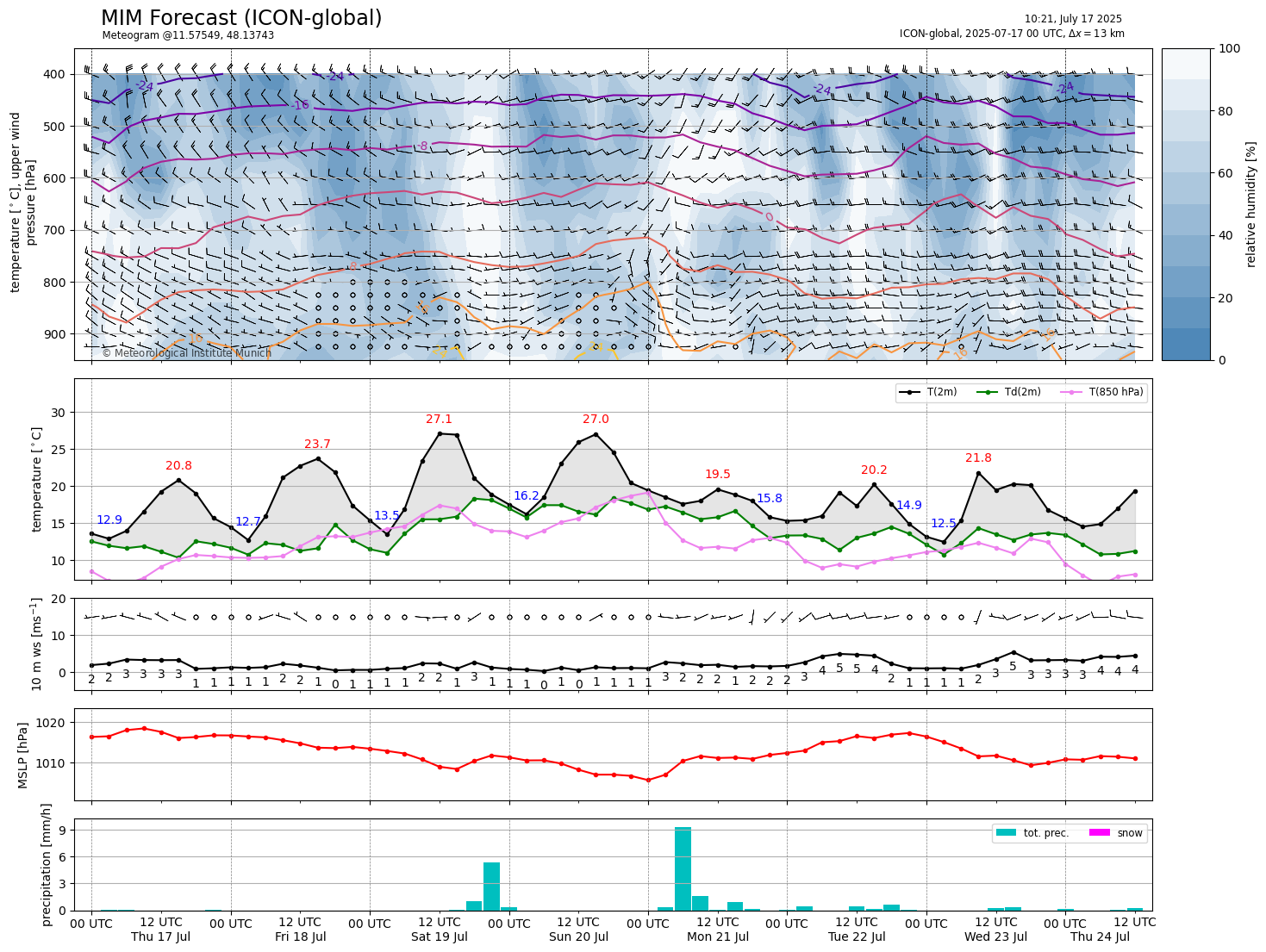Click the "Mon 21 Jul" date label
1266x952 pixels.
718,937
